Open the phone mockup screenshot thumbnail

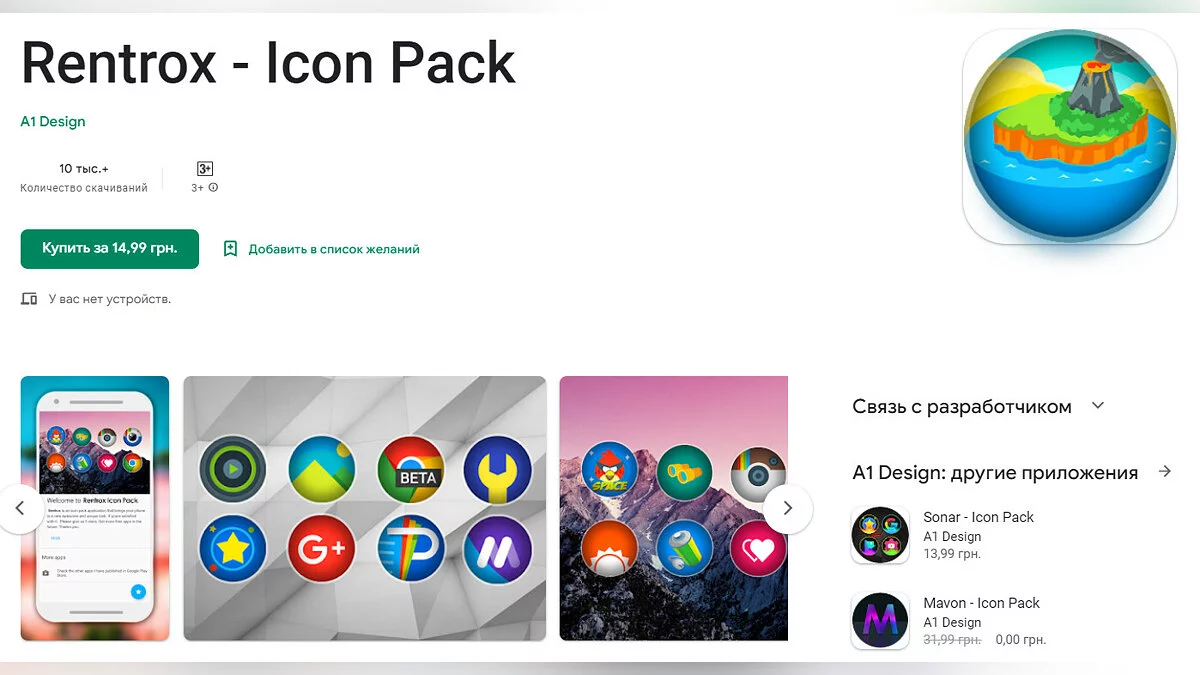point(95,508)
